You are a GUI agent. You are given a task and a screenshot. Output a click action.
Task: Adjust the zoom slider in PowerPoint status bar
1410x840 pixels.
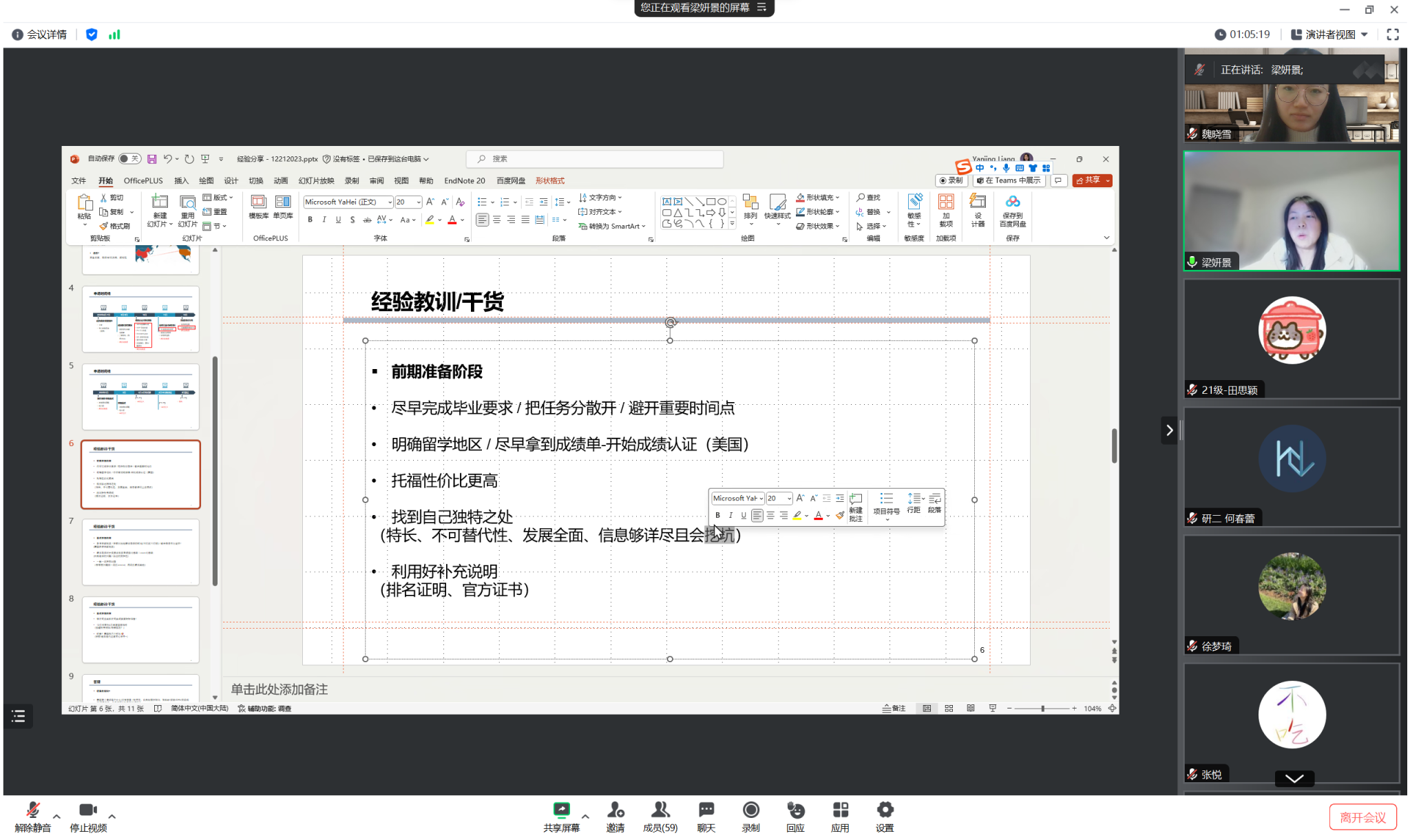tap(1042, 708)
